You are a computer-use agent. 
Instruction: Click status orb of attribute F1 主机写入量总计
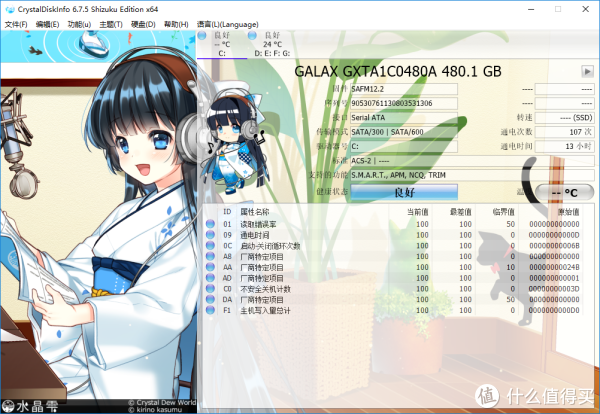click(210, 310)
